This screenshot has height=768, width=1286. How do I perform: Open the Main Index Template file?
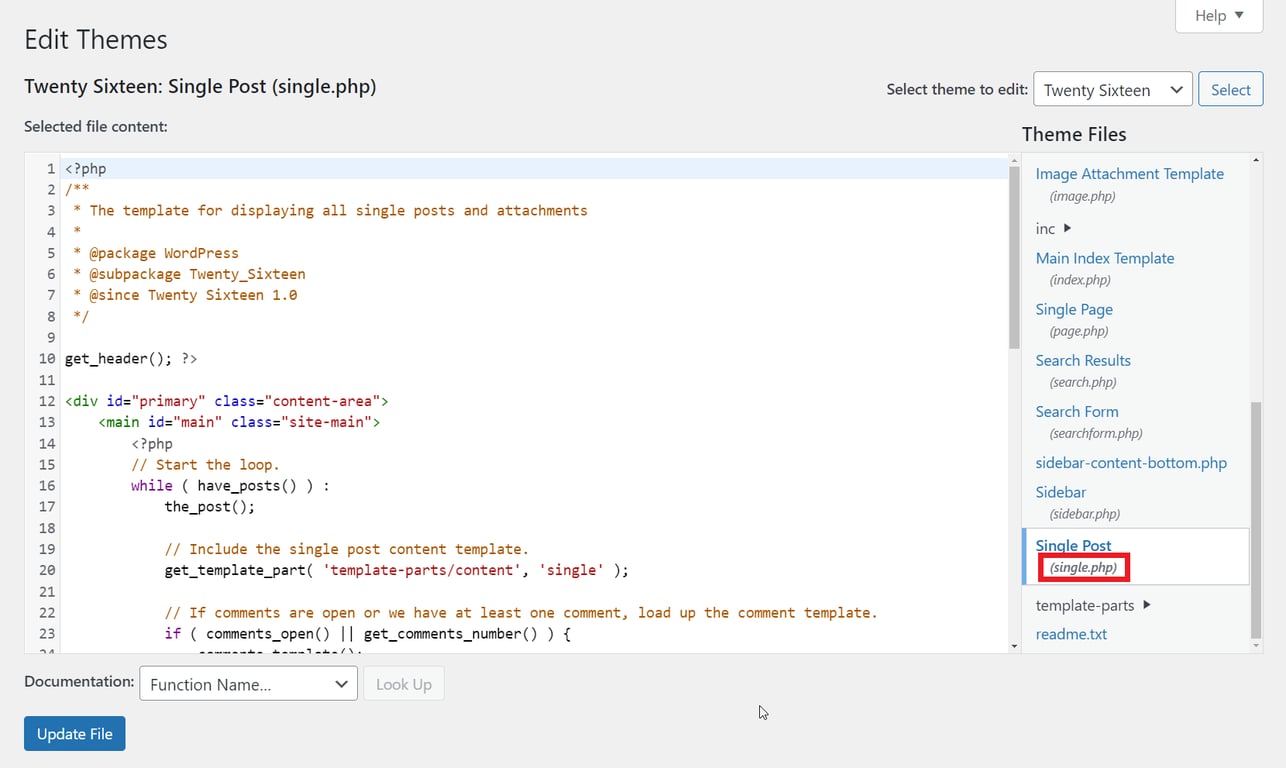pos(1105,258)
